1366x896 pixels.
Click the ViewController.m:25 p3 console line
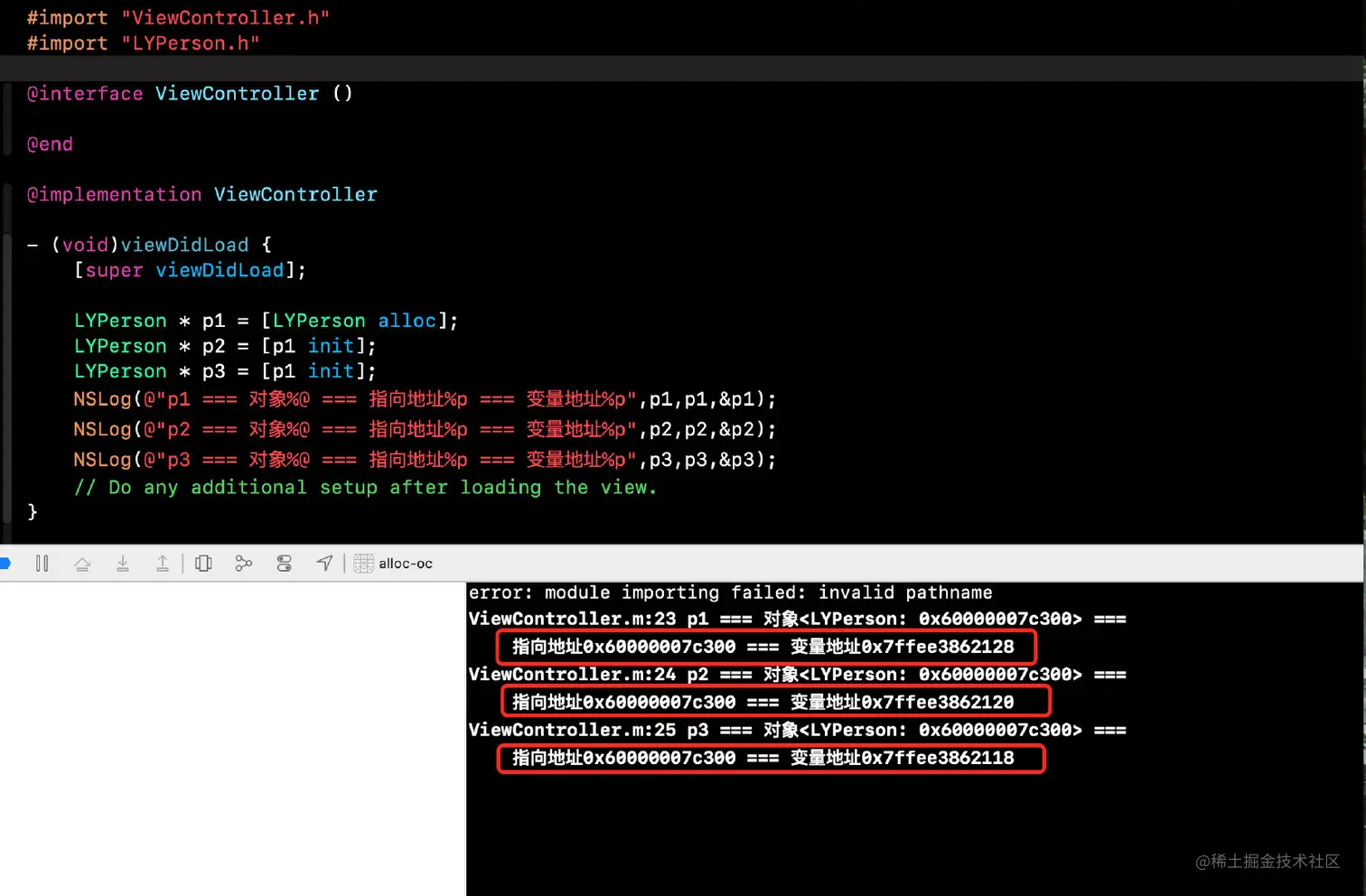click(797, 730)
